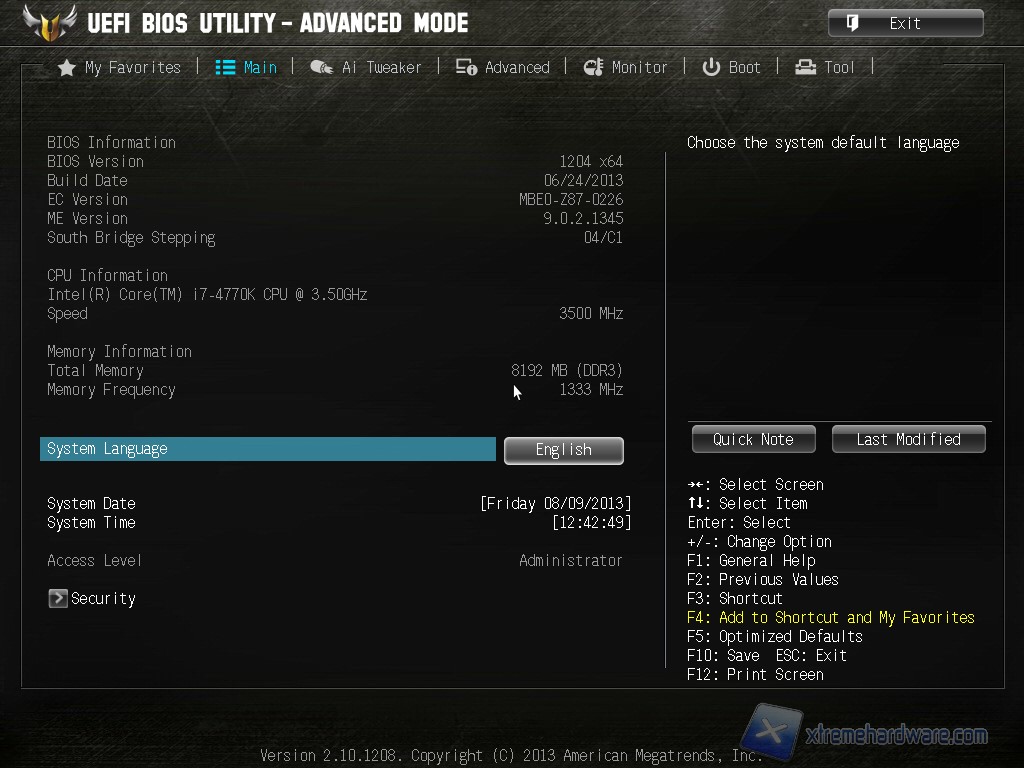This screenshot has height=768, width=1024.
Task: Select the System Date field
Action: (x=339, y=504)
